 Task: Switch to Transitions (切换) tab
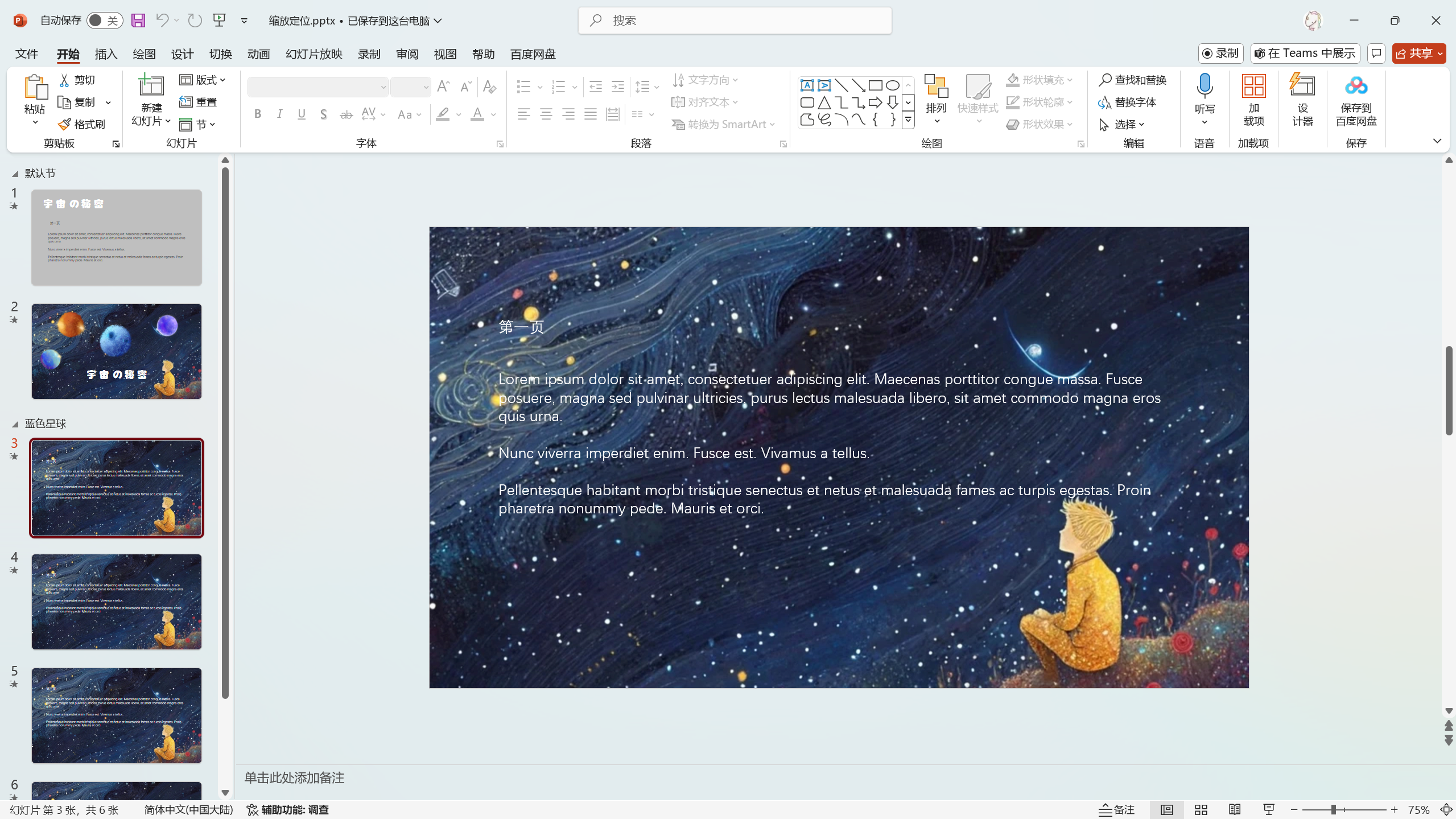click(220, 53)
